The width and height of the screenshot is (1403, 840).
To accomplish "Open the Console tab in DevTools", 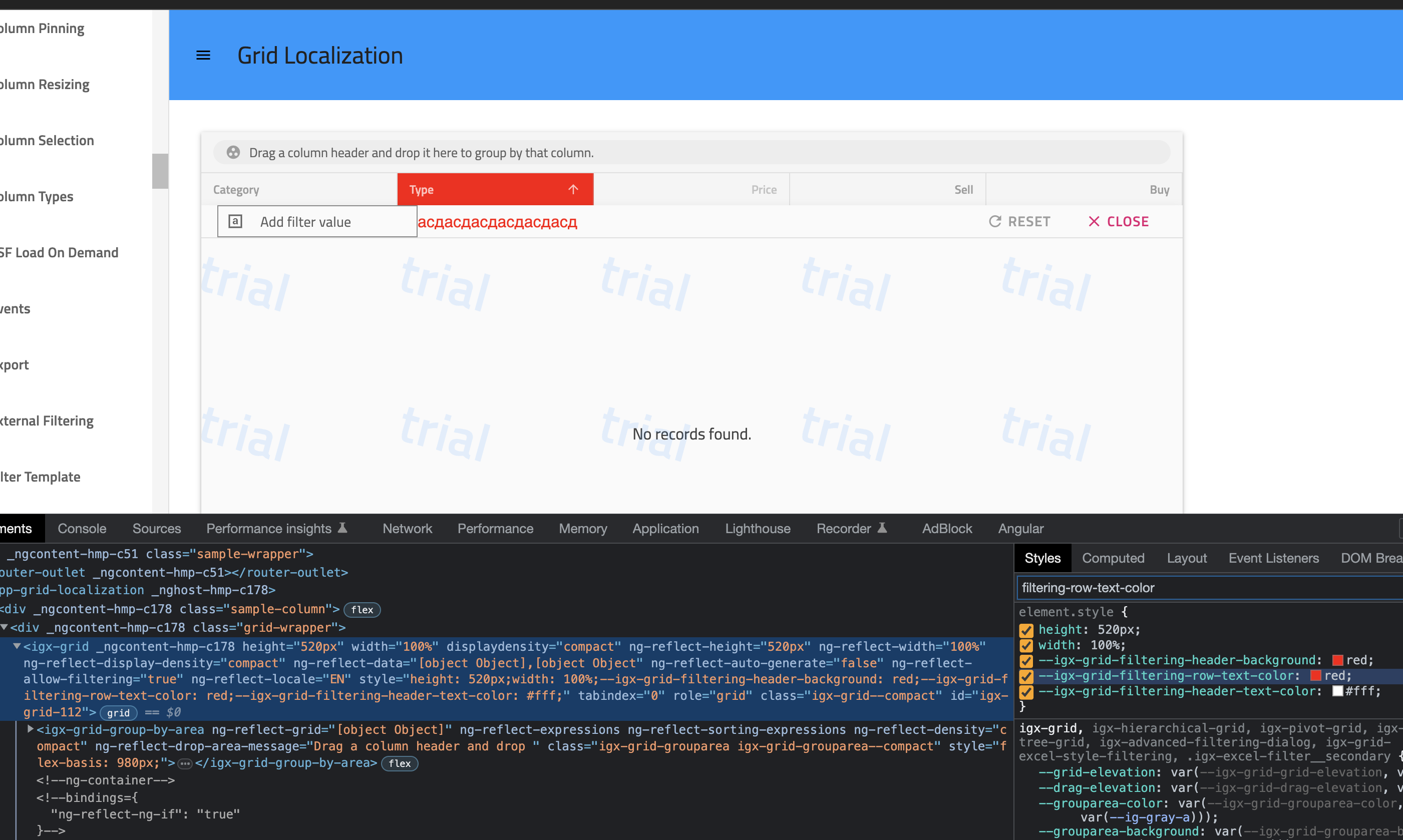I will click(x=82, y=528).
